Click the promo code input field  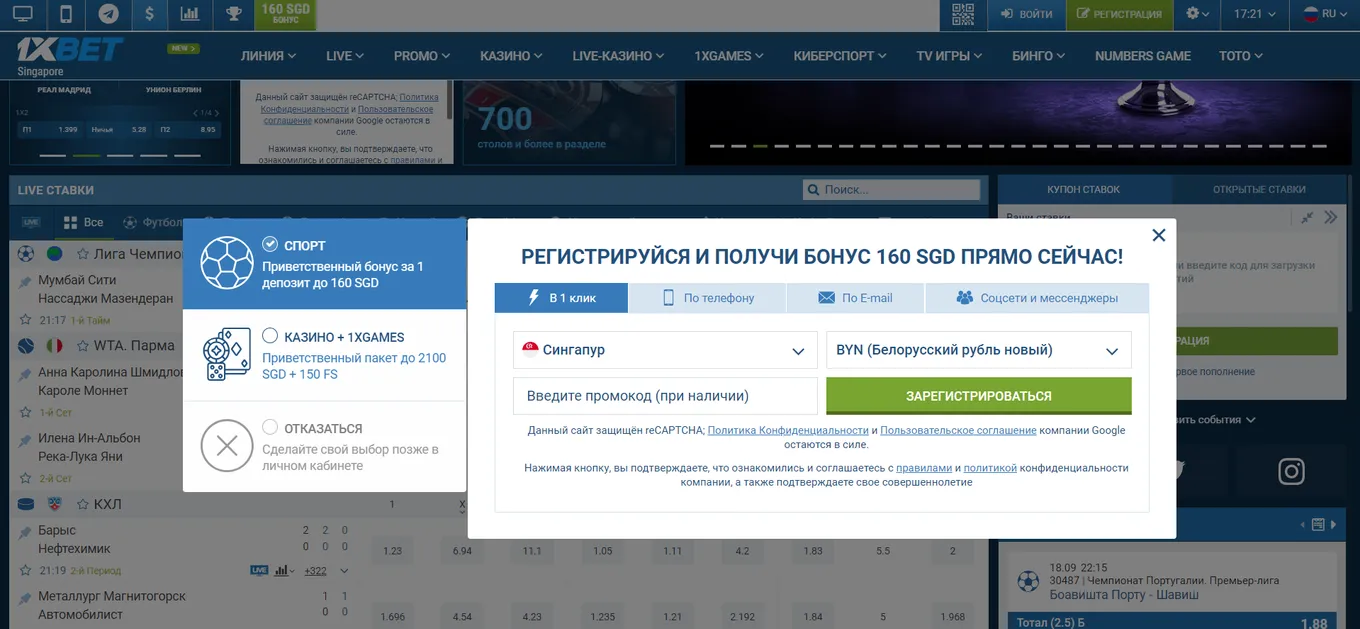665,396
